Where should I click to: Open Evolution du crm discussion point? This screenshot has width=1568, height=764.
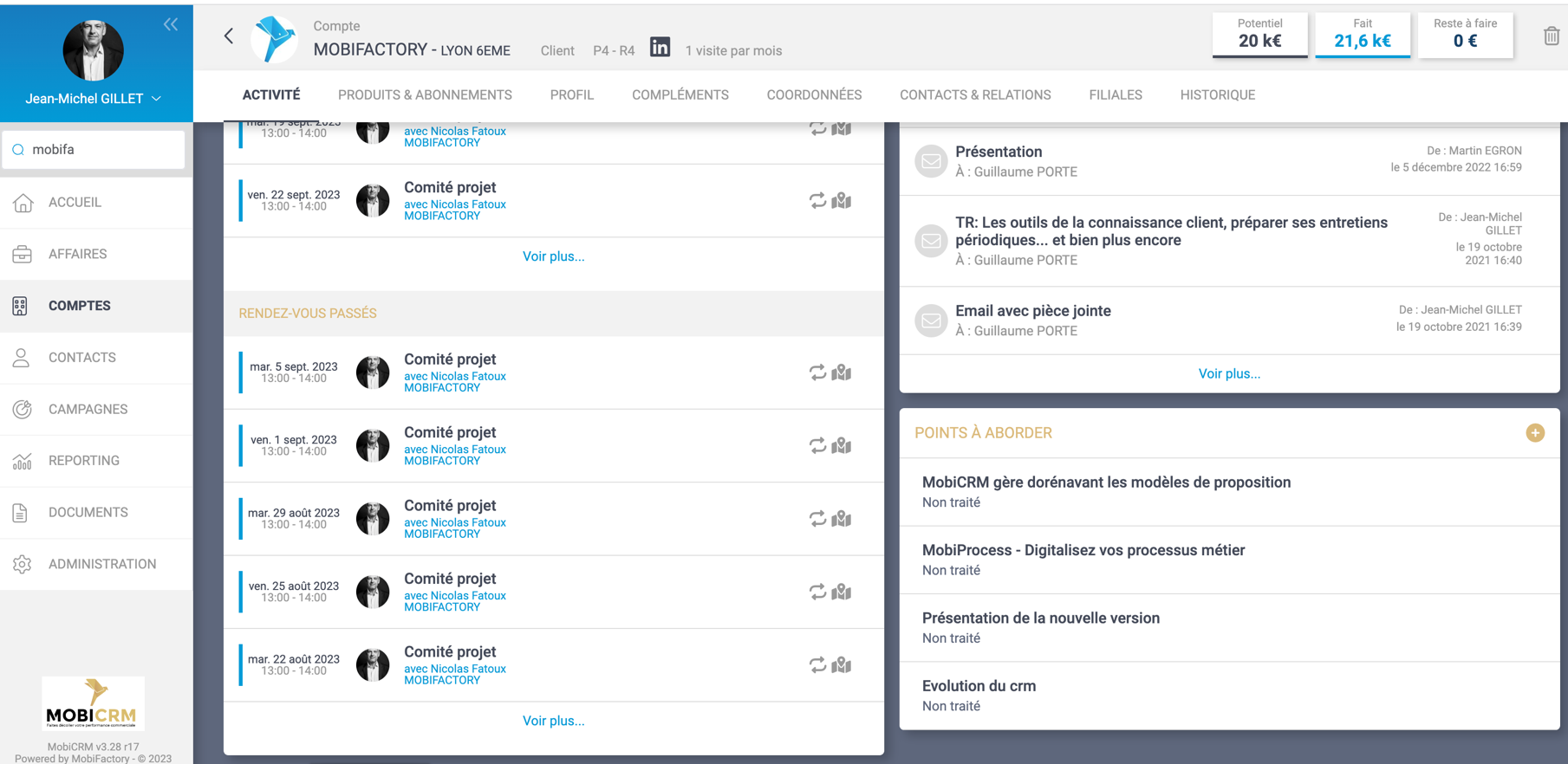click(979, 686)
